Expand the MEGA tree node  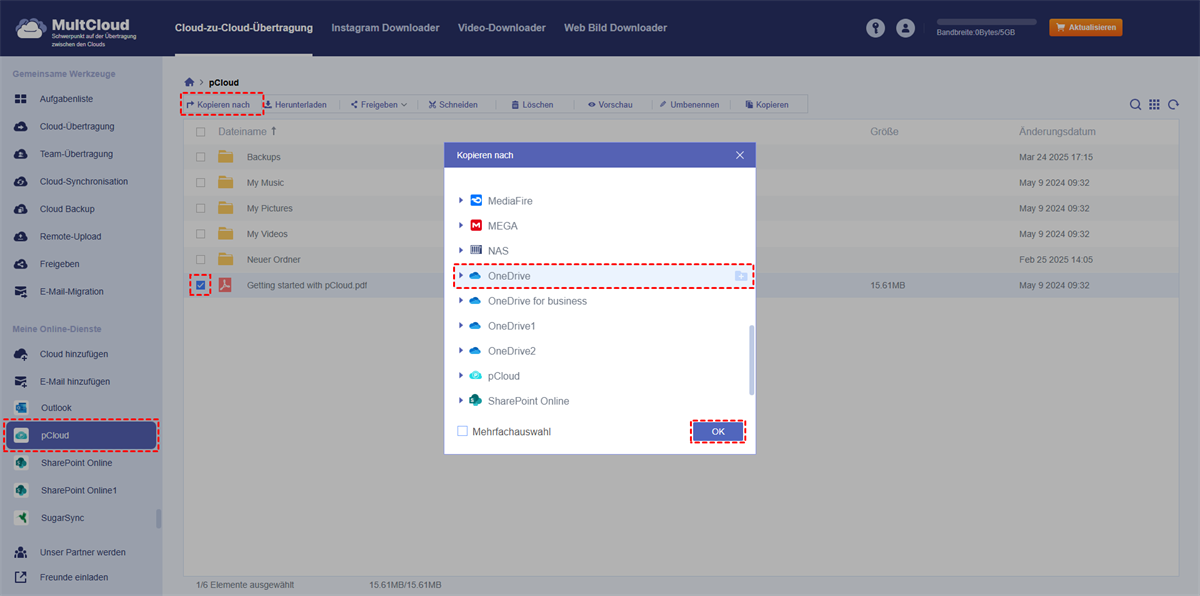point(461,226)
